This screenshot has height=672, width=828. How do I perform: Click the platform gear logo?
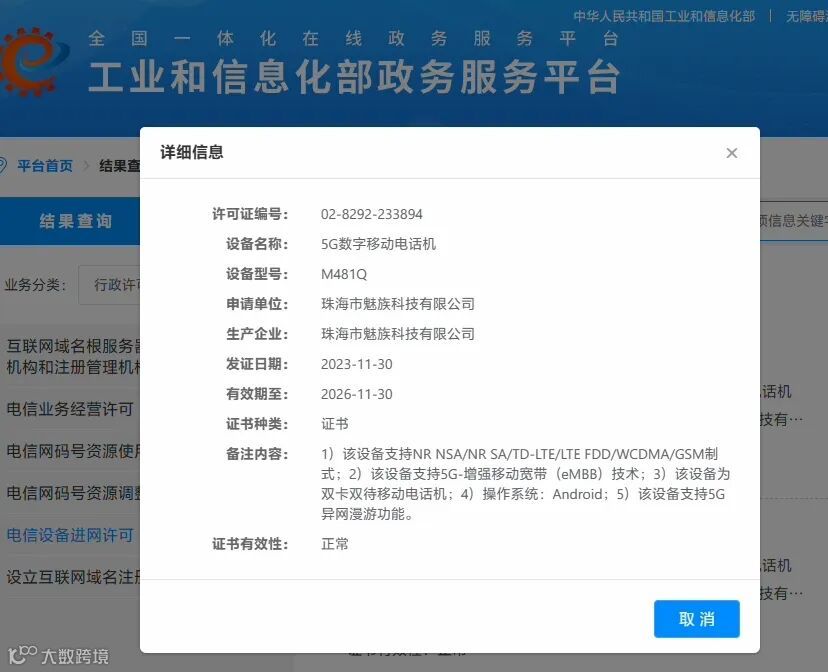coord(33,61)
